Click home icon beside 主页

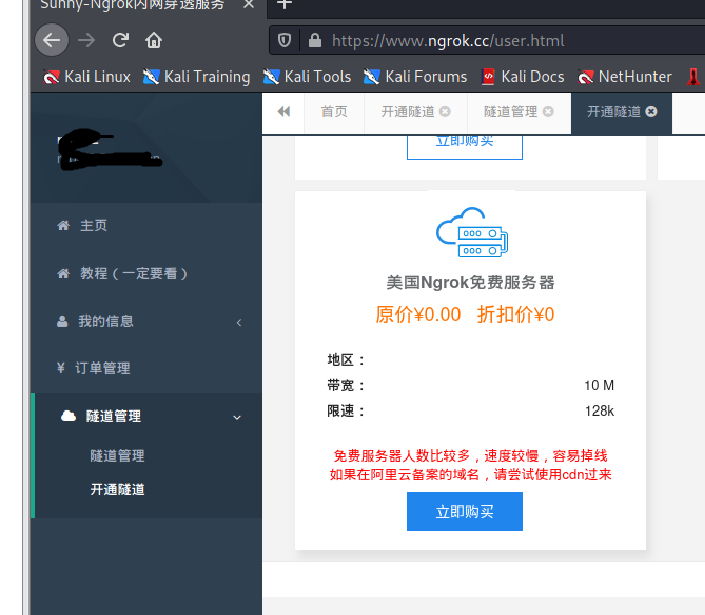coord(63,225)
